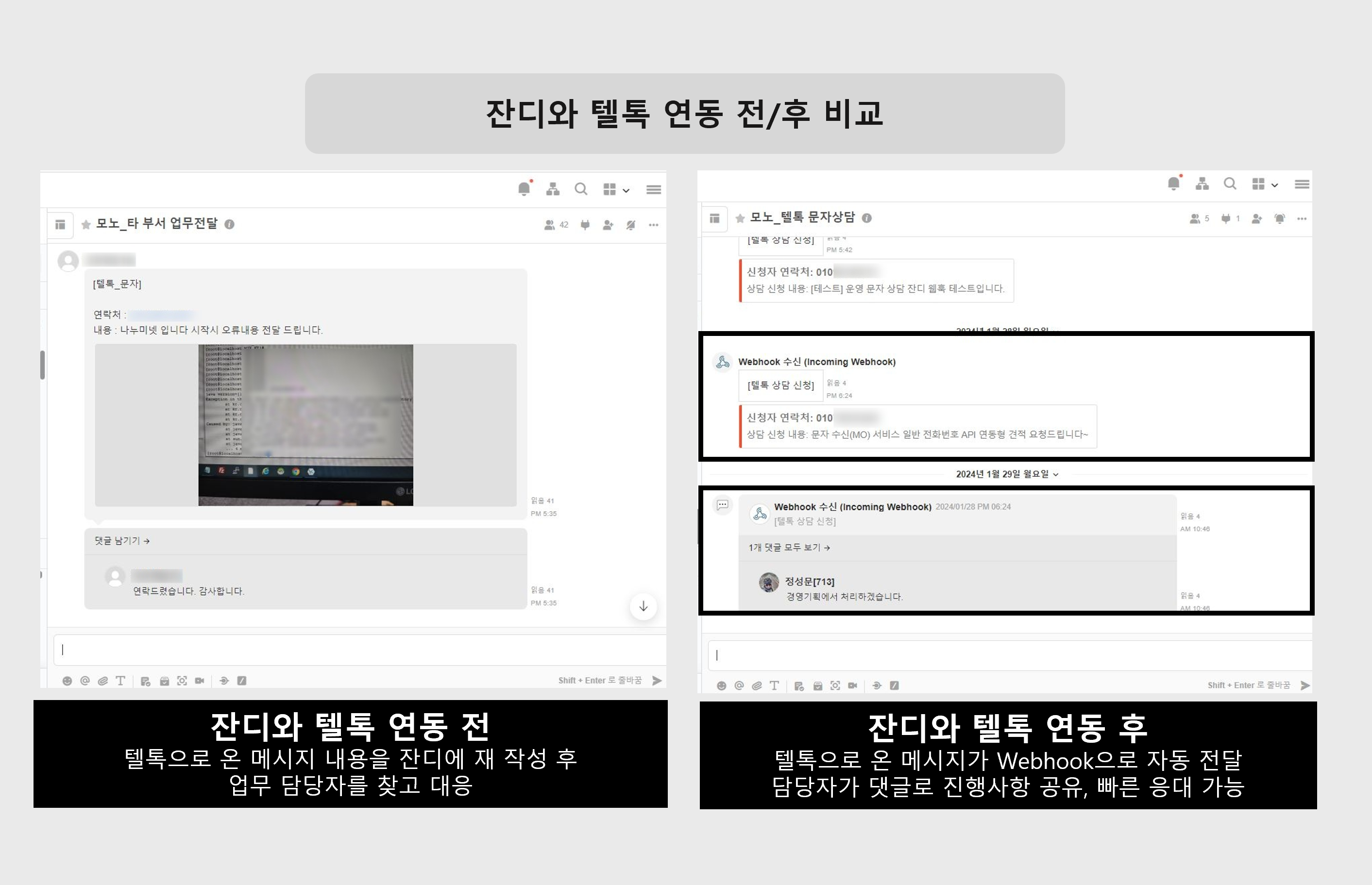Toggle star on 모노_텔톡 문자상담 topic

pyautogui.click(x=740, y=218)
